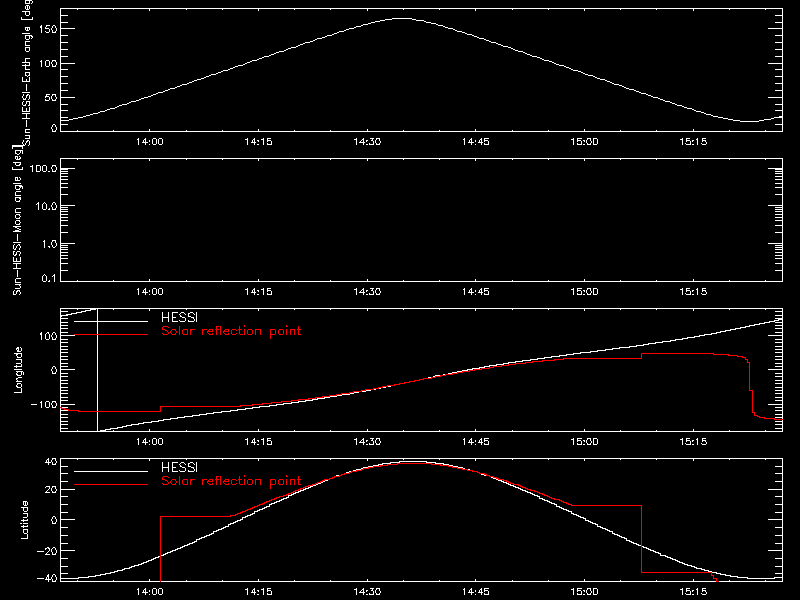This screenshot has width=800, height=600.
Task: Click white HESSI legend line sample in Longitude plot
Action: tap(111, 321)
